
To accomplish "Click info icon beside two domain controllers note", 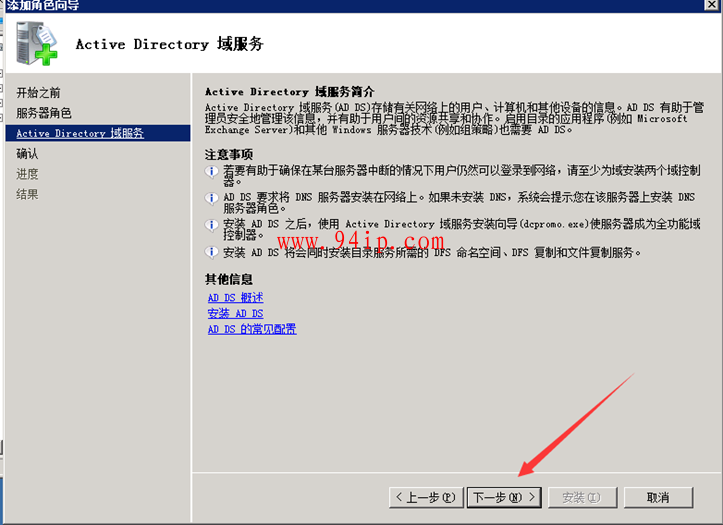I will [x=212, y=172].
